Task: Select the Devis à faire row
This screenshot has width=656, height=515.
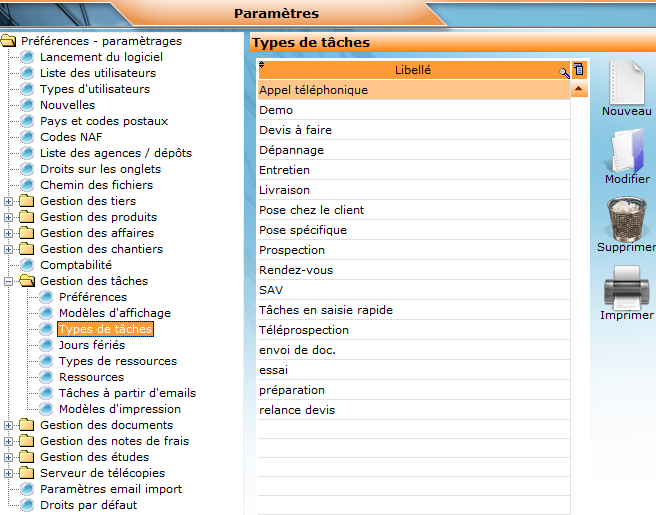Action: coord(414,130)
